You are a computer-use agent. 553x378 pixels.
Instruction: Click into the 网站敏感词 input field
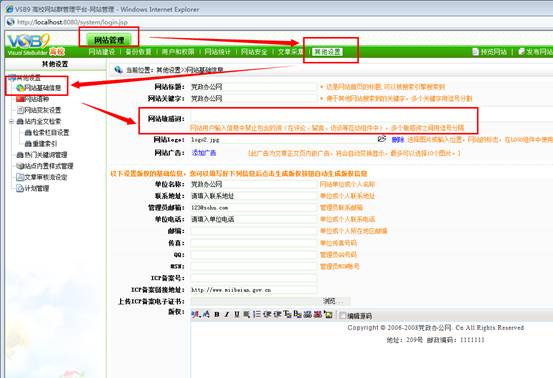(333, 117)
